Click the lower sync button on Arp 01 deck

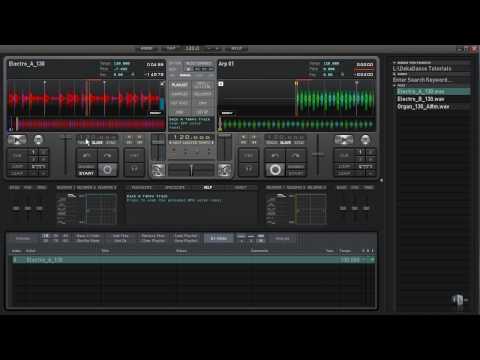pos(249,170)
